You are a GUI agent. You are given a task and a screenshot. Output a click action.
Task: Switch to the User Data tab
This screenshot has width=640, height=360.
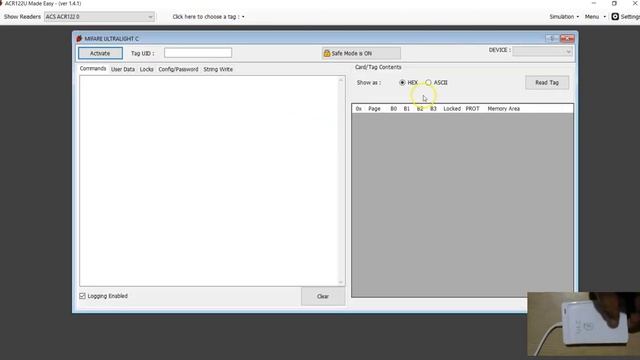tap(123, 69)
